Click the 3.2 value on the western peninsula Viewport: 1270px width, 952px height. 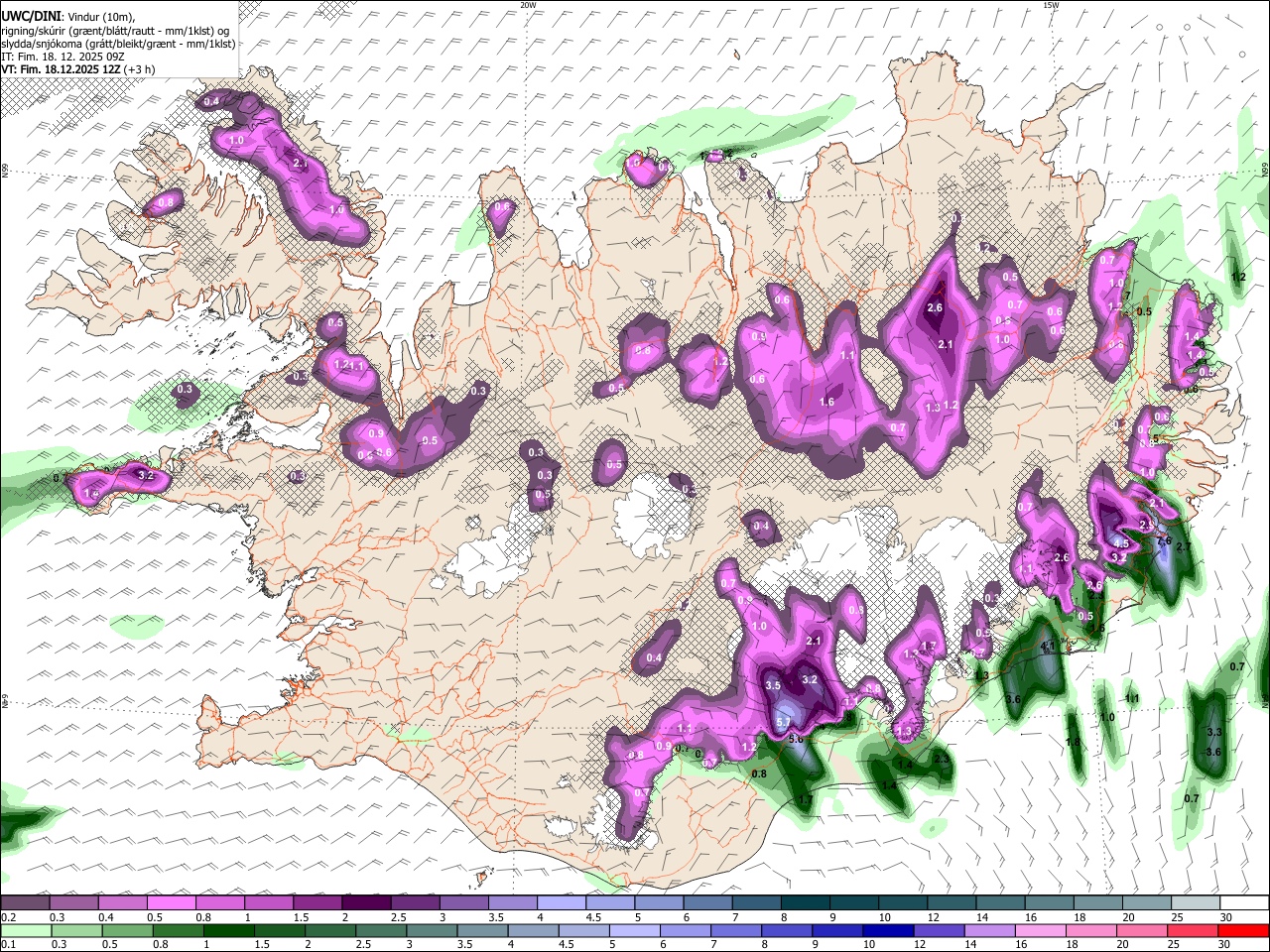(x=146, y=477)
